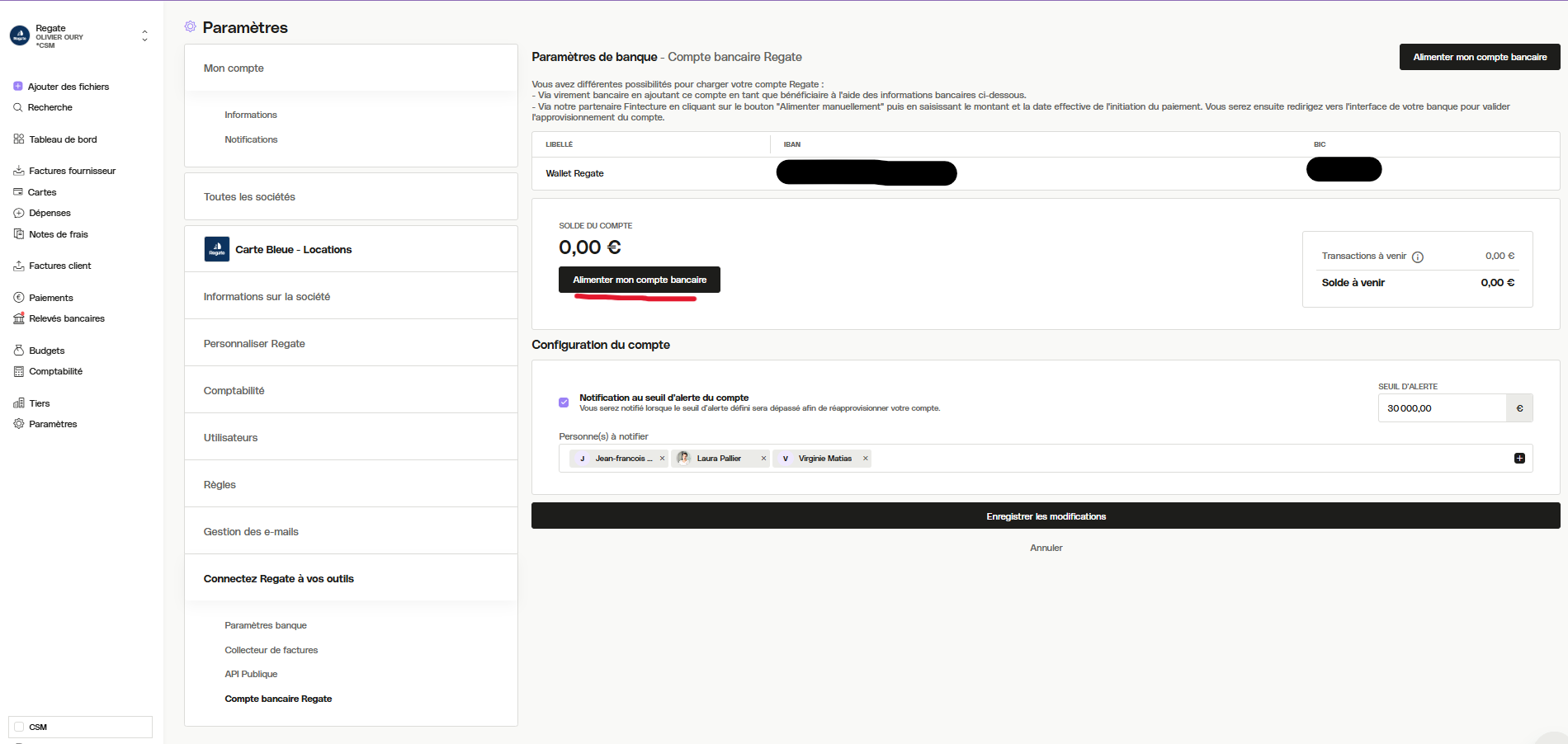Remove Virginie Matias from notified persons
The width and height of the screenshot is (1568, 744).
pos(865,459)
